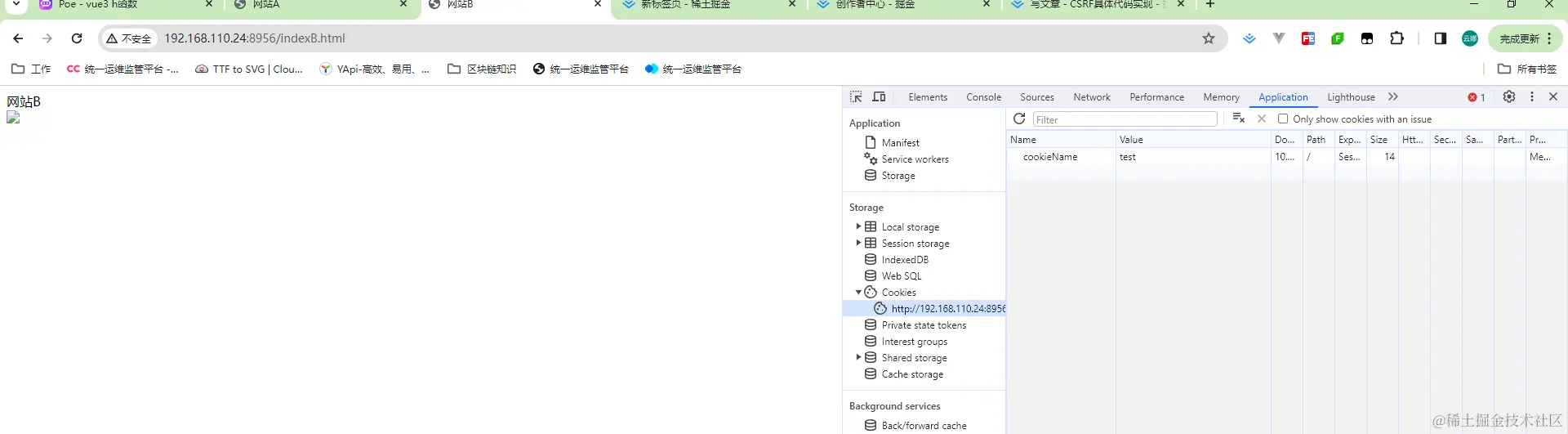Switch to the Network panel
This screenshot has height=434, width=1568.
coord(1092,96)
